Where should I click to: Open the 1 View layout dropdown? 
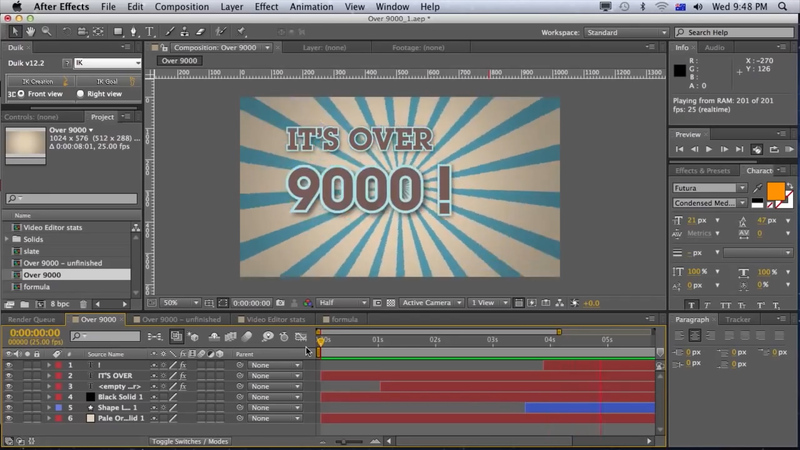tap(489, 303)
